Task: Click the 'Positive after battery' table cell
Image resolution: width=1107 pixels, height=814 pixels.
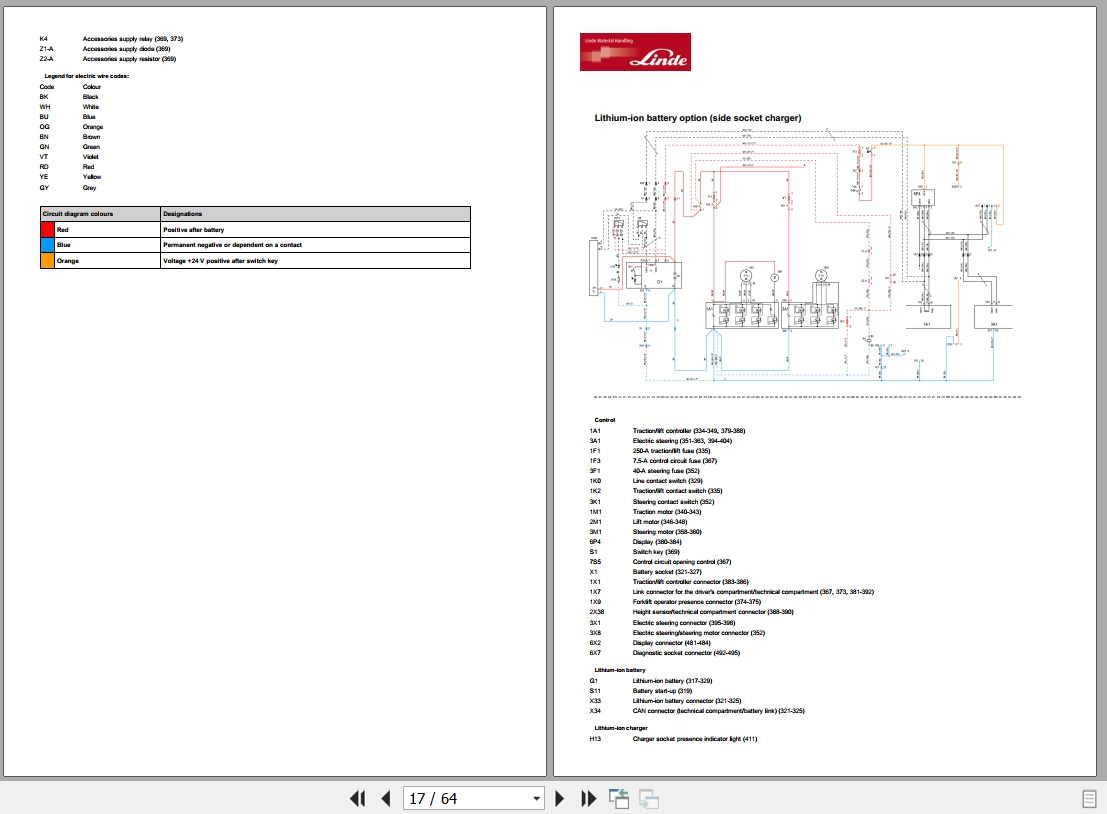Action: pyautogui.click(x=315, y=229)
